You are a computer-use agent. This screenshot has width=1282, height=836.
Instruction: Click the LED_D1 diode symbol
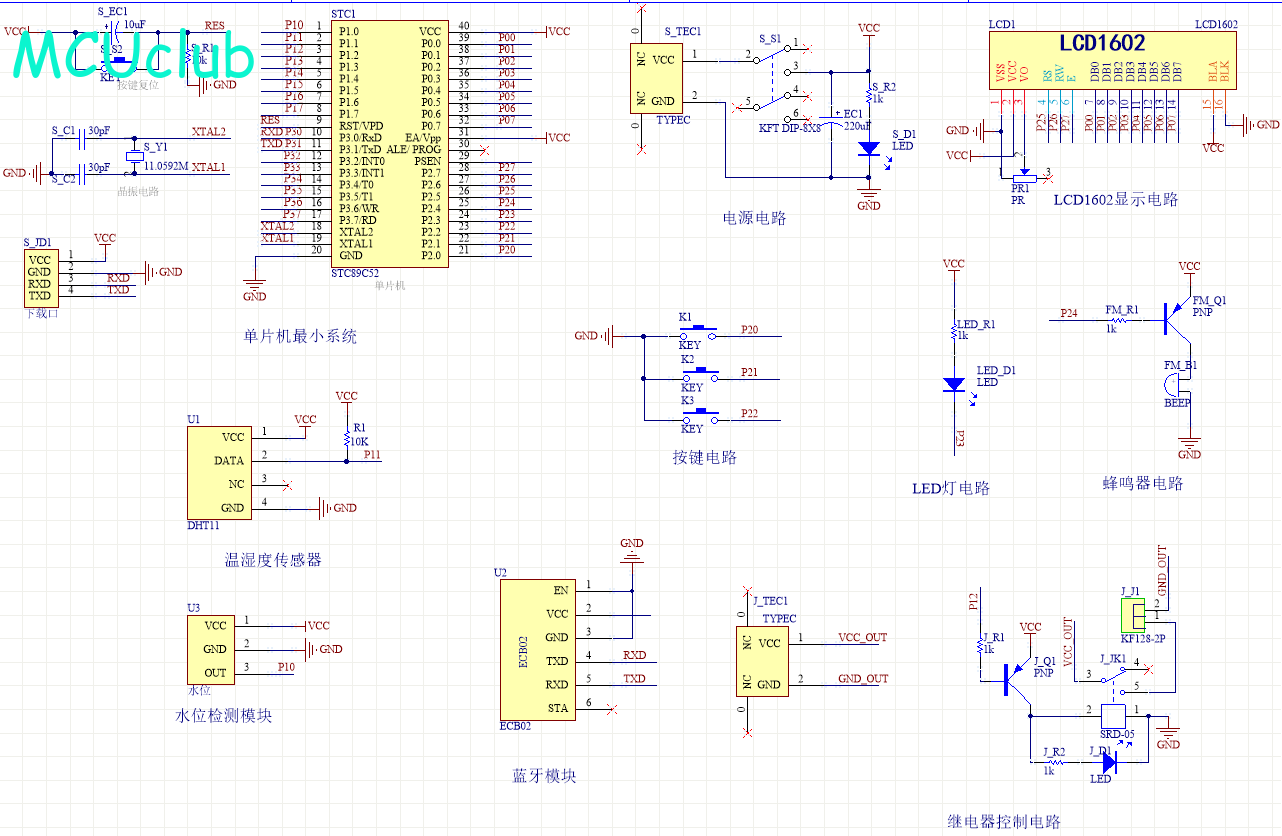coord(955,384)
